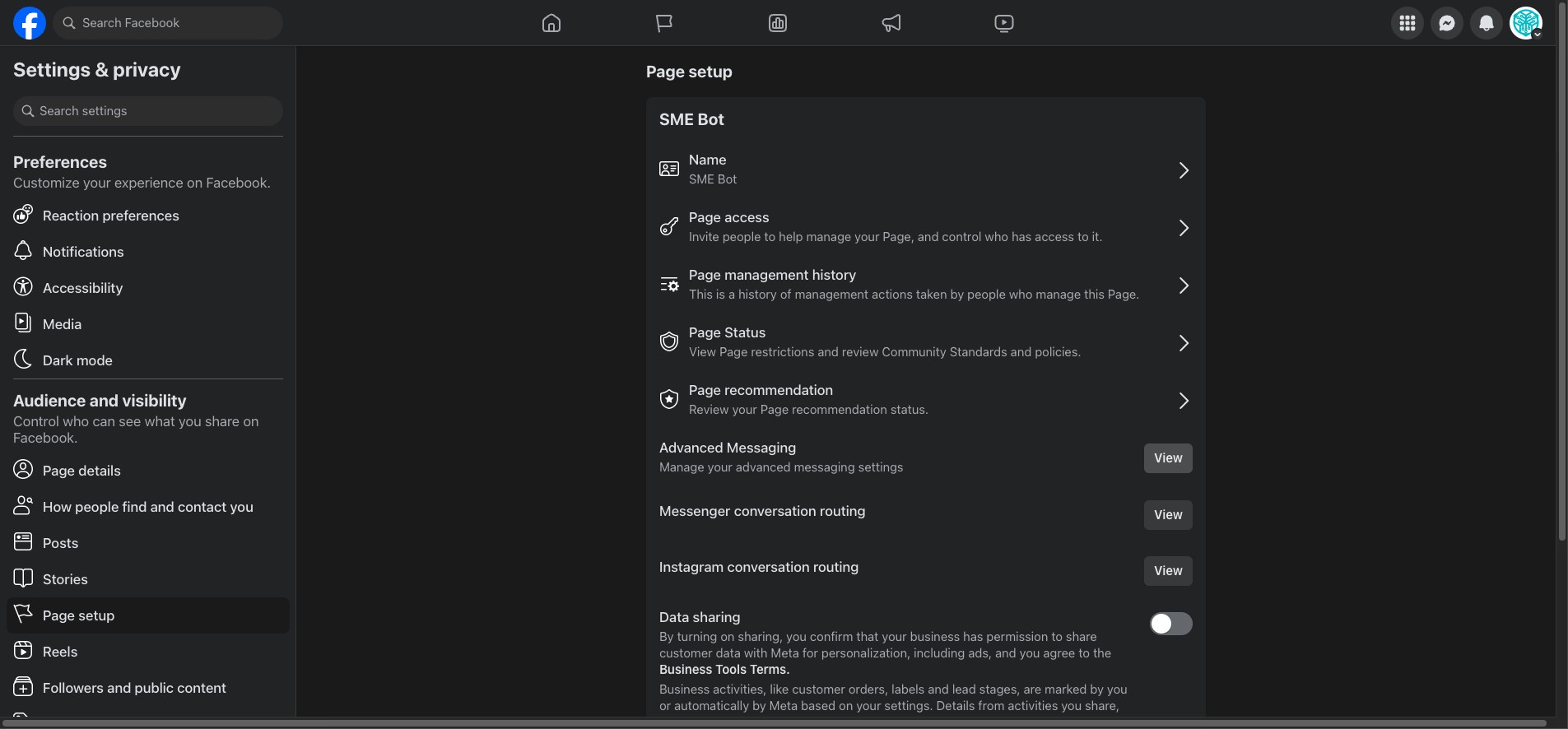Click the Page setup flag icon in sidebar
This screenshot has height=729, width=1568.
[x=23, y=615]
